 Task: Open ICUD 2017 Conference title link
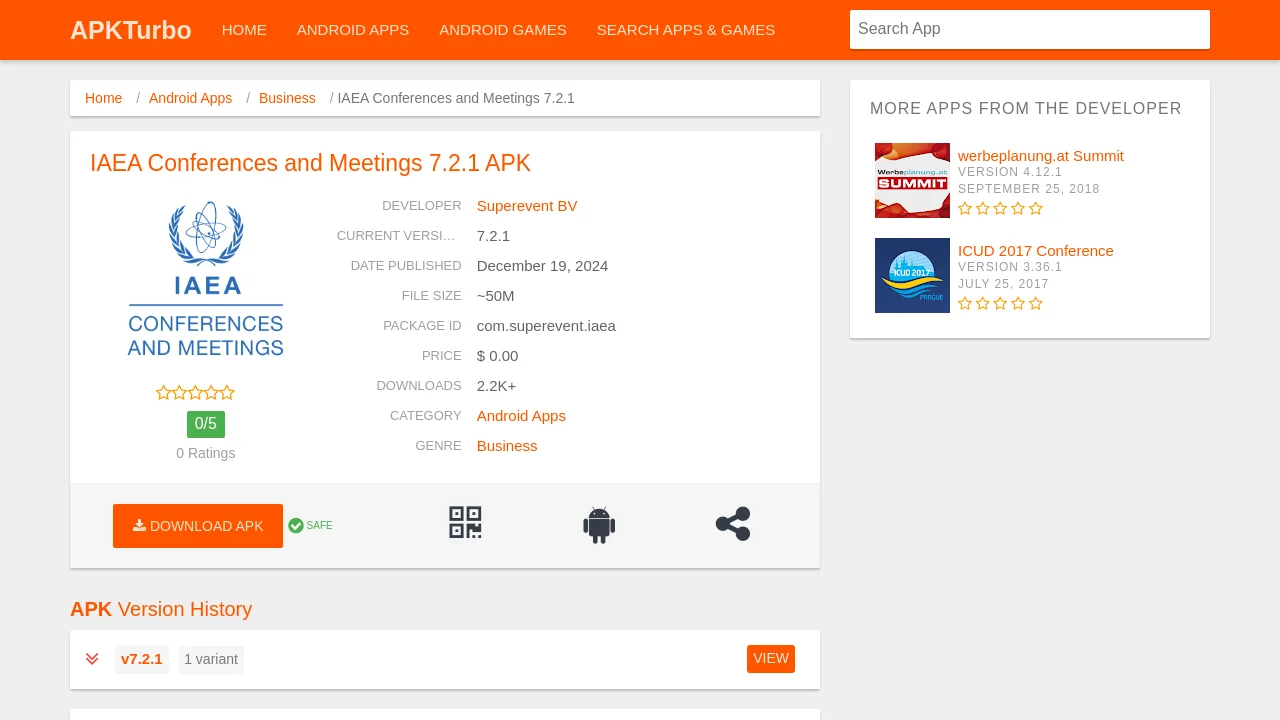pos(1036,251)
